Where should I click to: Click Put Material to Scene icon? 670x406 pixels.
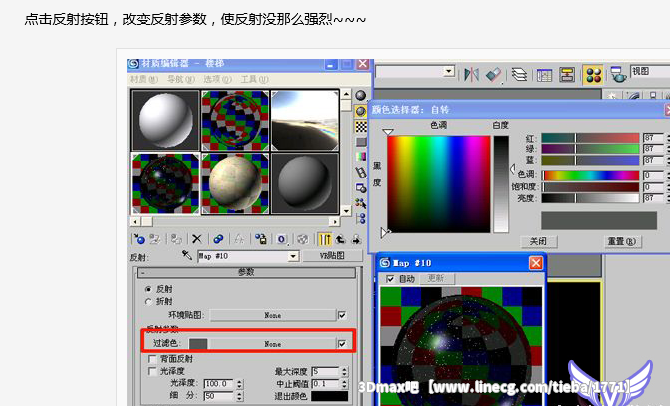pyautogui.click(x=154, y=239)
